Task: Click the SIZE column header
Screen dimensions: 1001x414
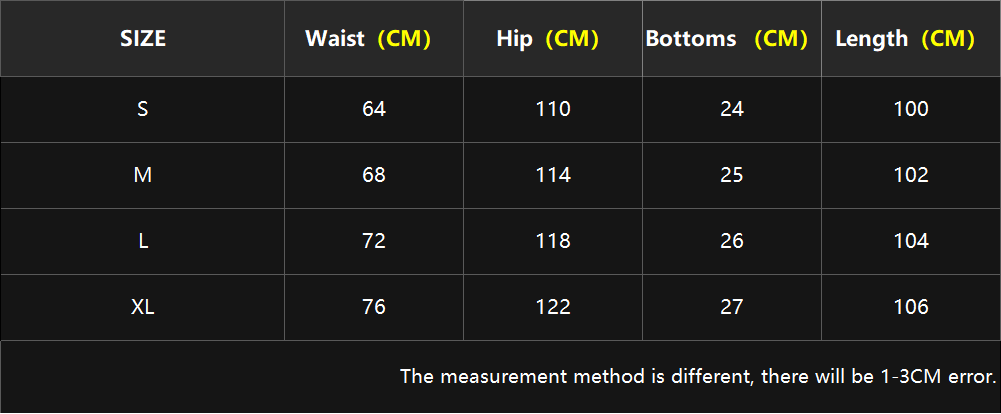Action: point(143,39)
